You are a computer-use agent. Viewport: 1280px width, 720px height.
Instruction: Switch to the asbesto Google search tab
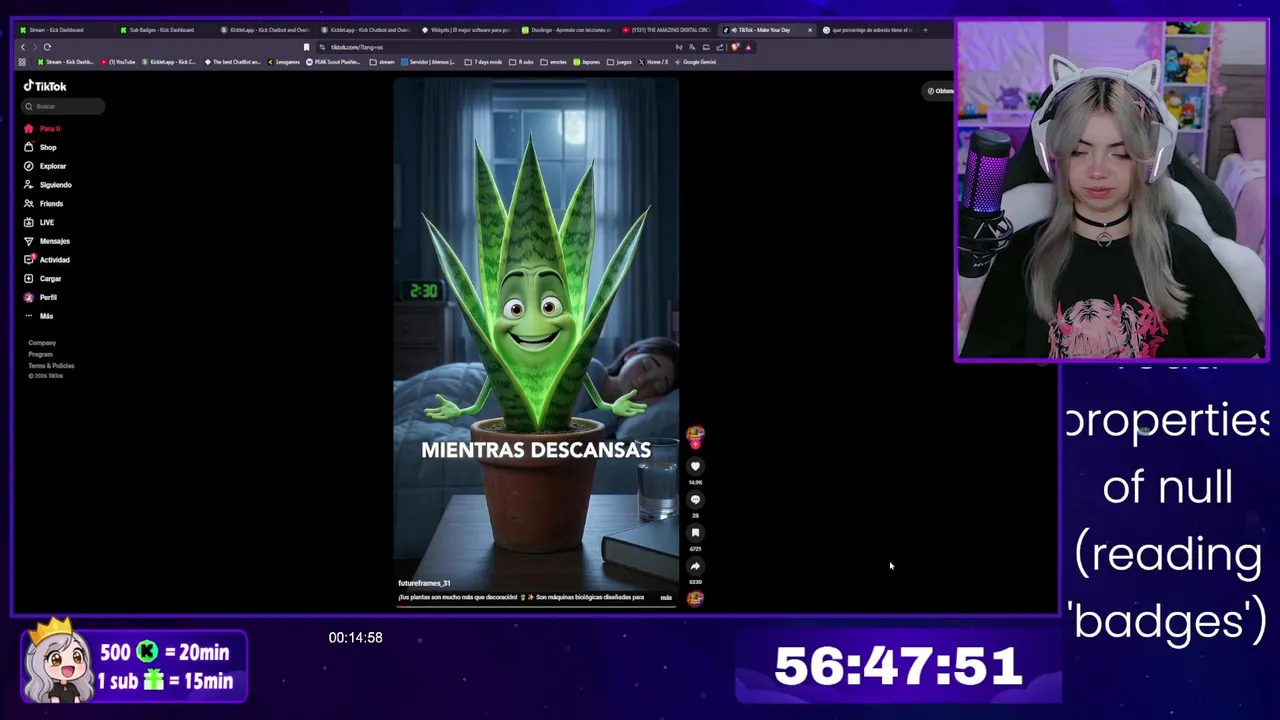tap(868, 30)
